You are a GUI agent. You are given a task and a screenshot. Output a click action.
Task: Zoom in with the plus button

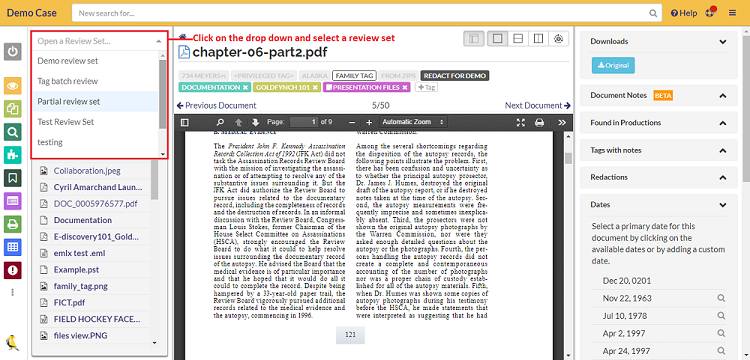tap(369, 122)
